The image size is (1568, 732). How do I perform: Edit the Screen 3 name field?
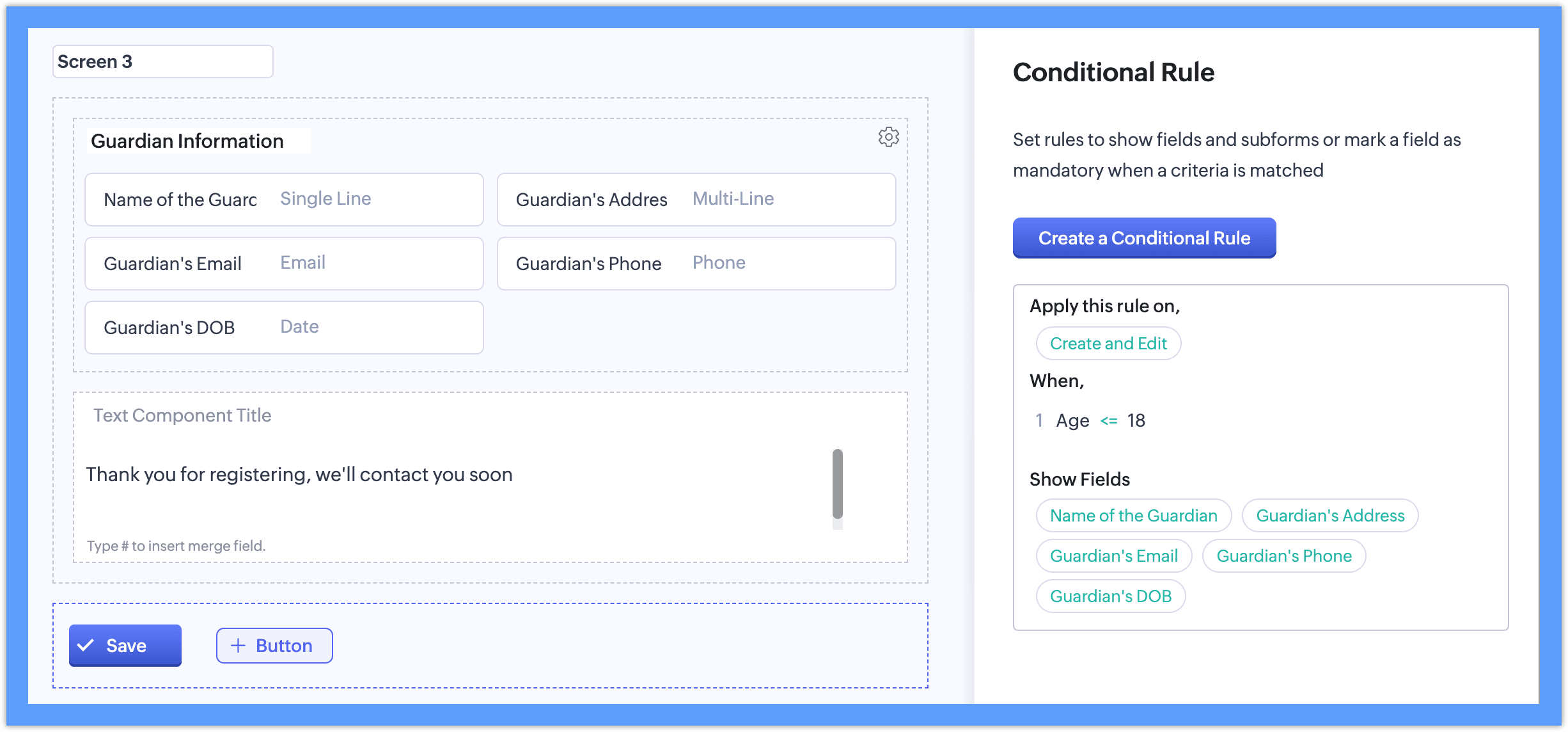pos(162,61)
